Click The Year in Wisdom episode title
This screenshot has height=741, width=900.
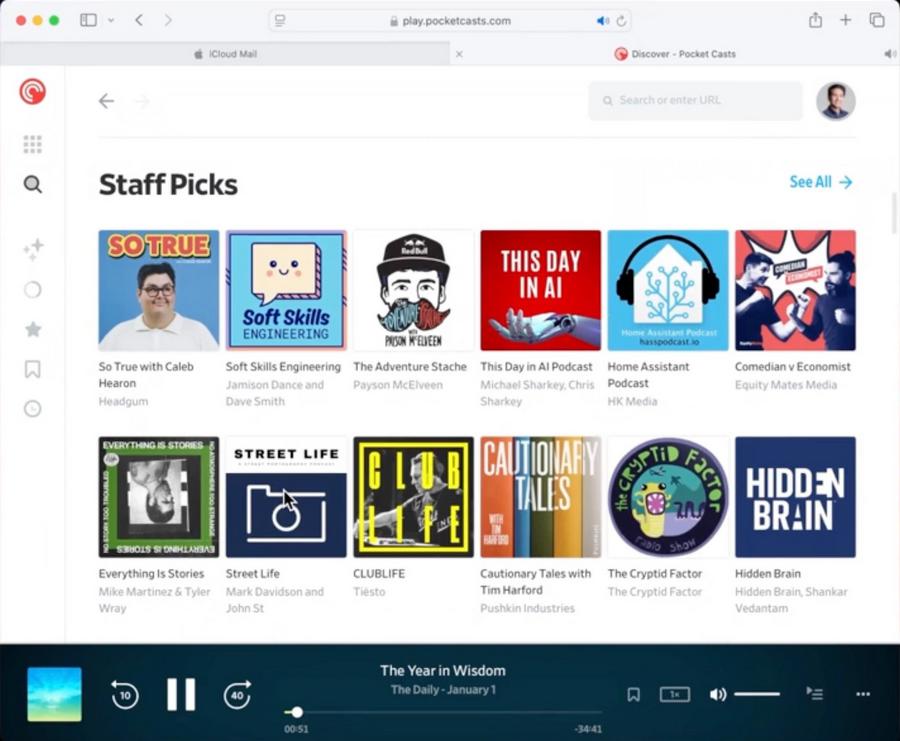click(443, 670)
